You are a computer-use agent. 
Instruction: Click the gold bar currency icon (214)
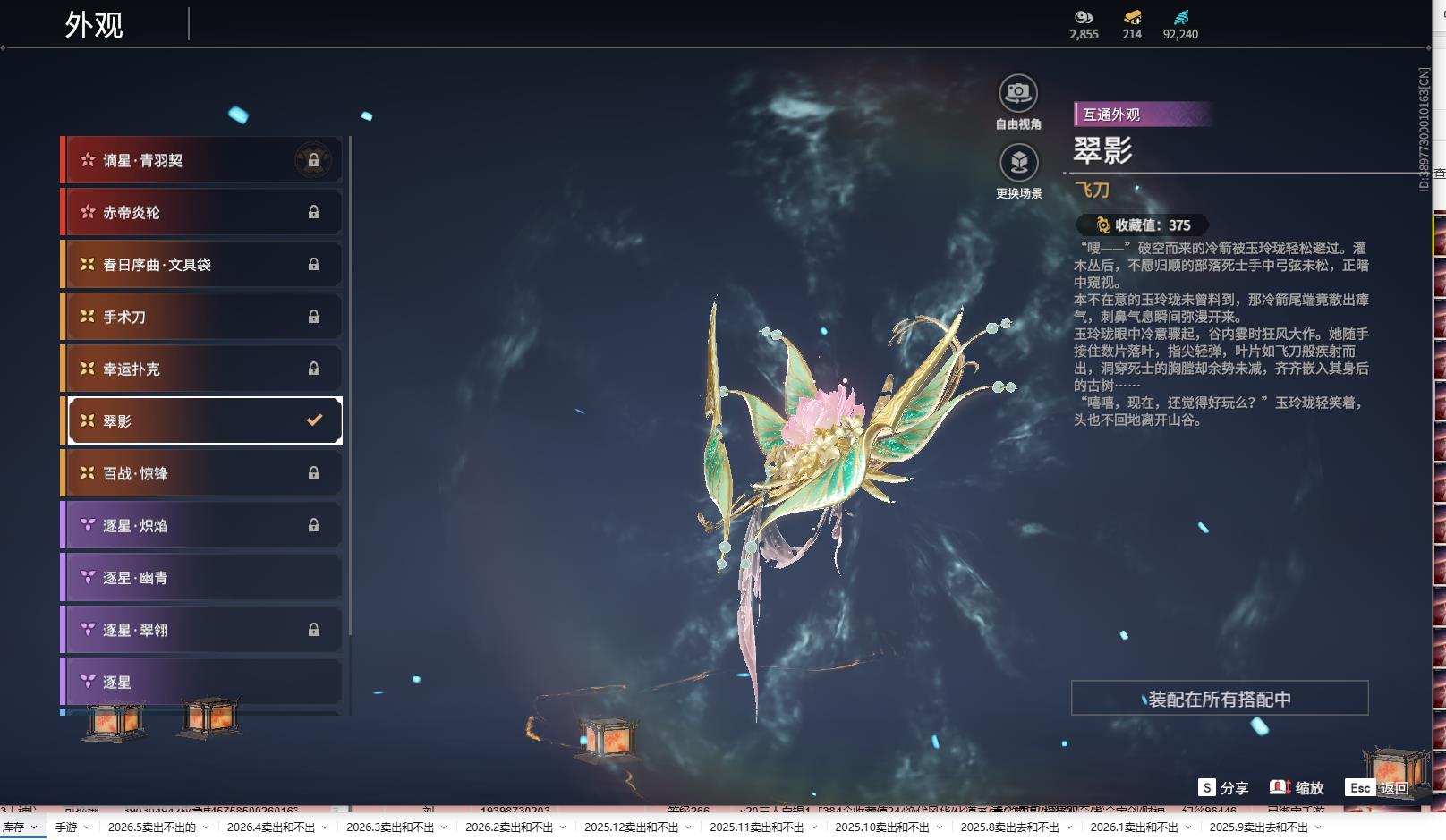point(1132,17)
